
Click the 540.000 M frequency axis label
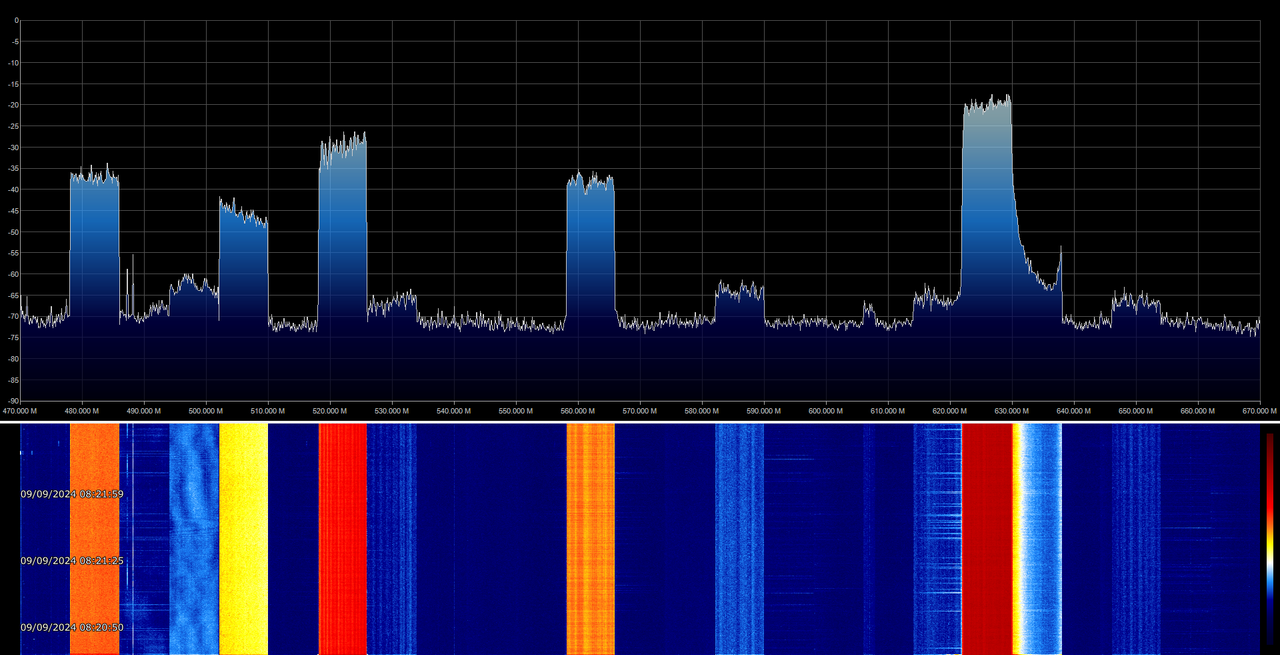pos(454,411)
